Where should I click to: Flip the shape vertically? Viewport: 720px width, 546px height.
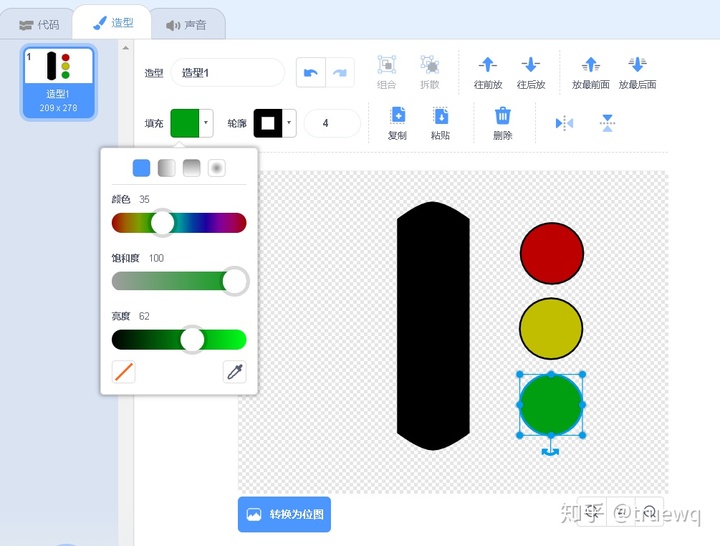pyautogui.click(x=607, y=123)
